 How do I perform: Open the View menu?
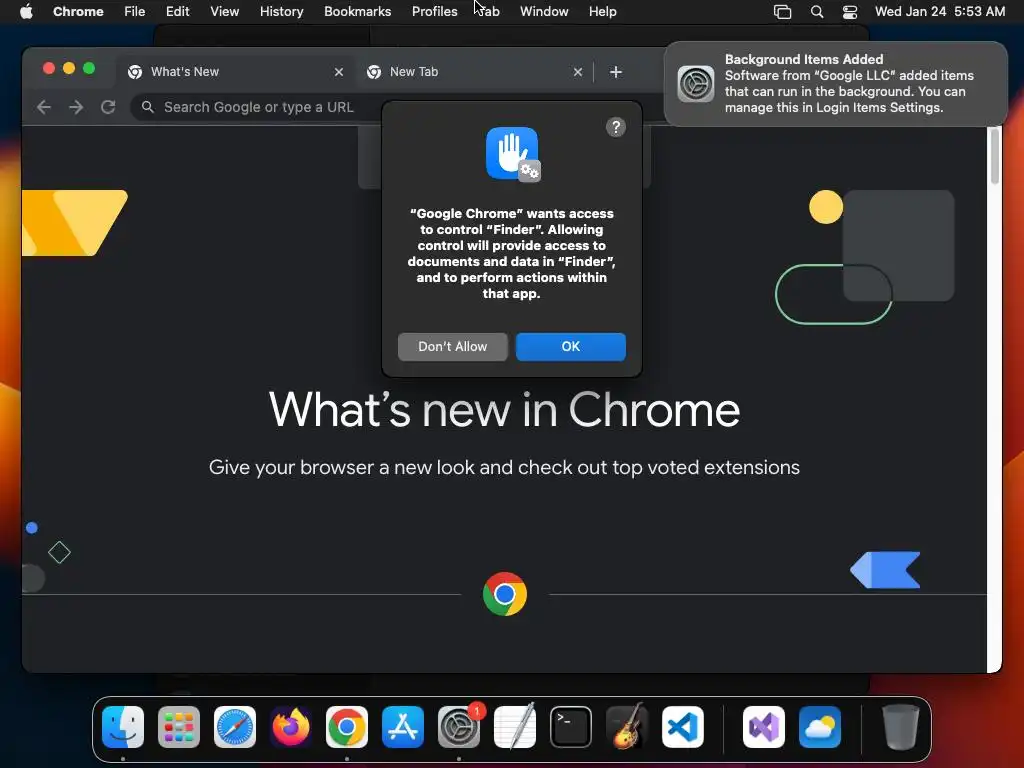[225, 11]
